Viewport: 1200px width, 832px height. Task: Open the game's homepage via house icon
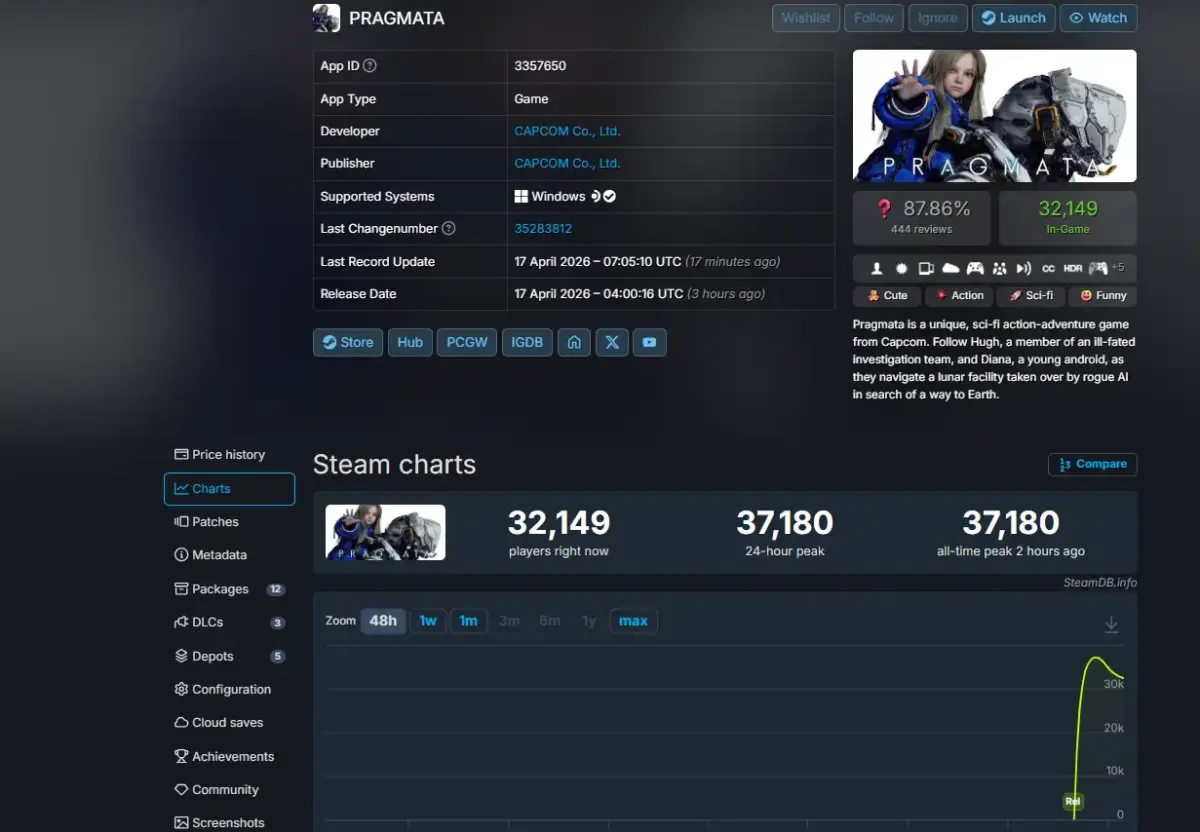point(574,342)
